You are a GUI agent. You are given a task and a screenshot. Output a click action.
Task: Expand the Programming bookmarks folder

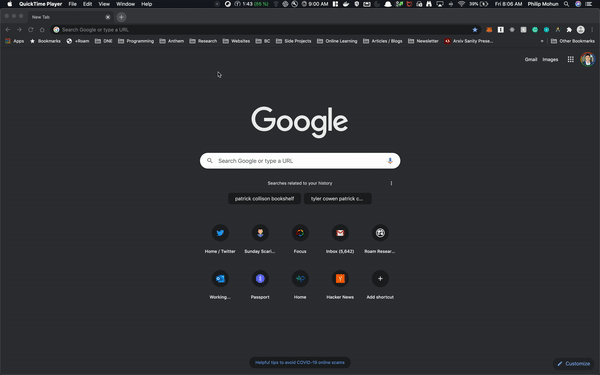[136, 41]
